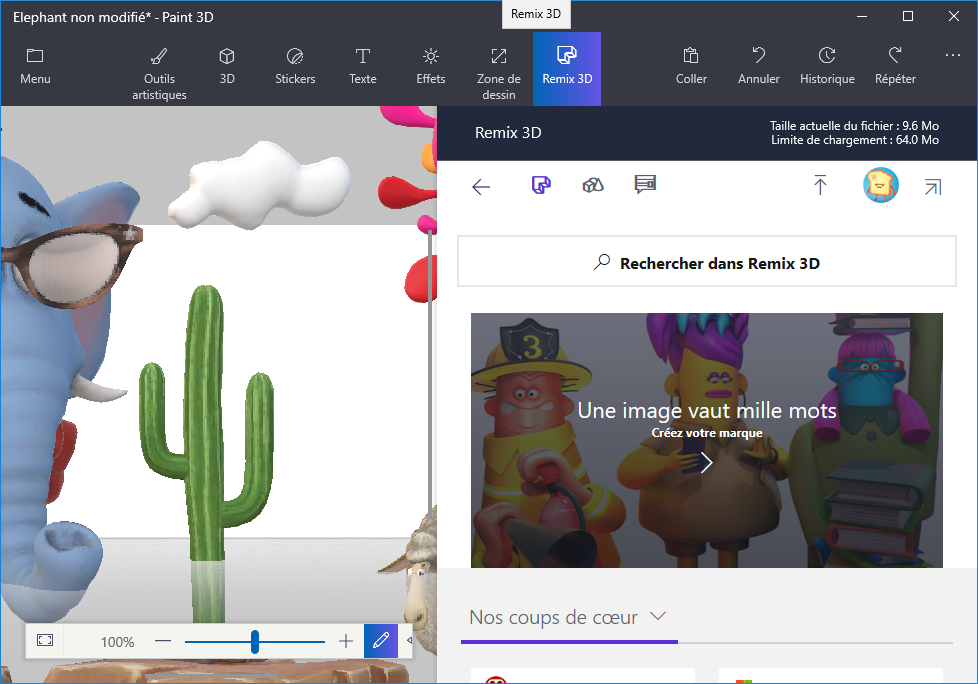Open the community board icon
The height and width of the screenshot is (684, 978).
click(645, 185)
